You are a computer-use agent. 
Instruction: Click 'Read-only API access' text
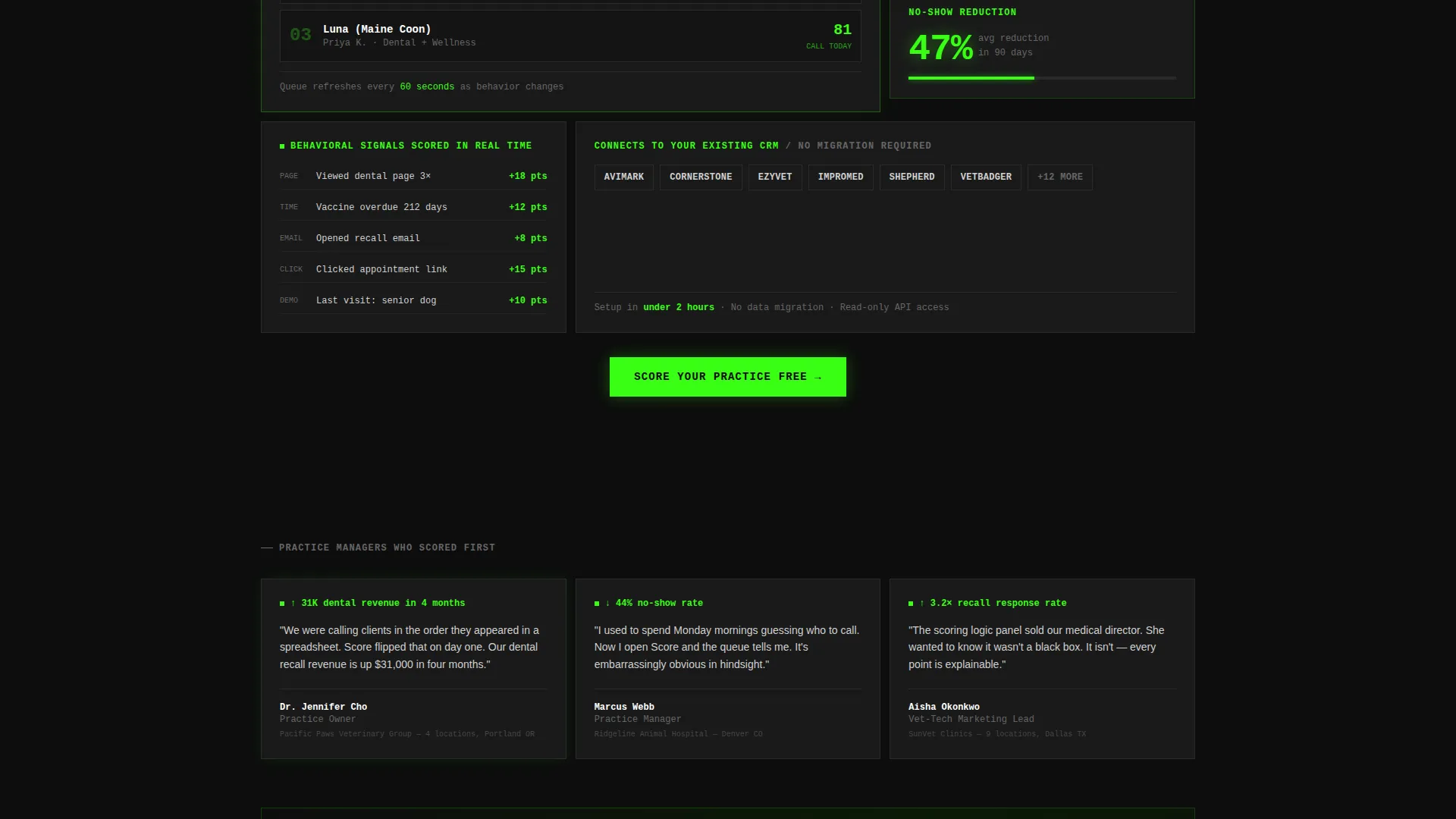pyautogui.click(x=894, y=307)
